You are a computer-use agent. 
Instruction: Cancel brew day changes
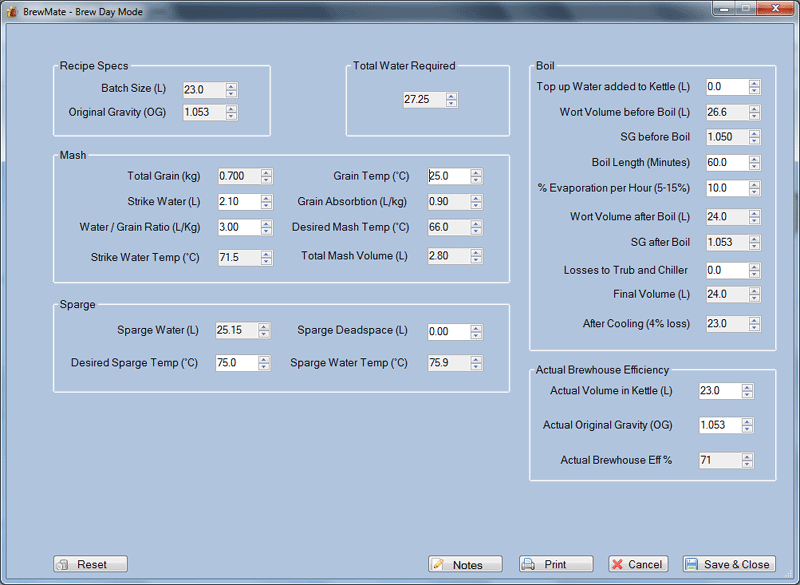coord(637,564)
